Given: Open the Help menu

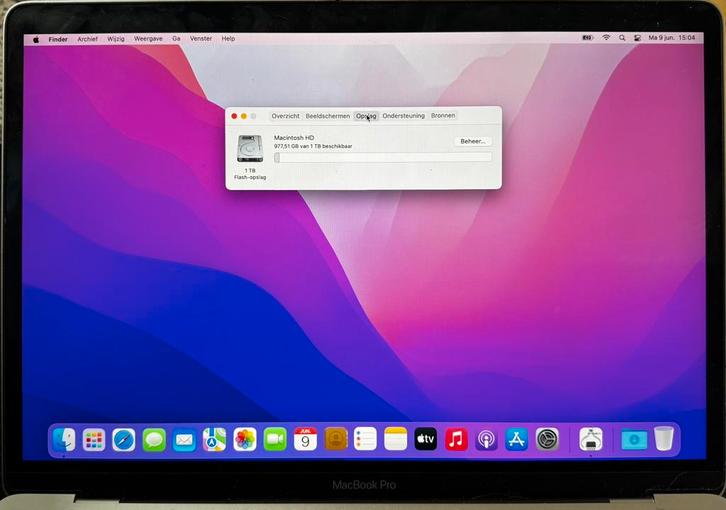Looking at the screenshot, I should (228, 38).
